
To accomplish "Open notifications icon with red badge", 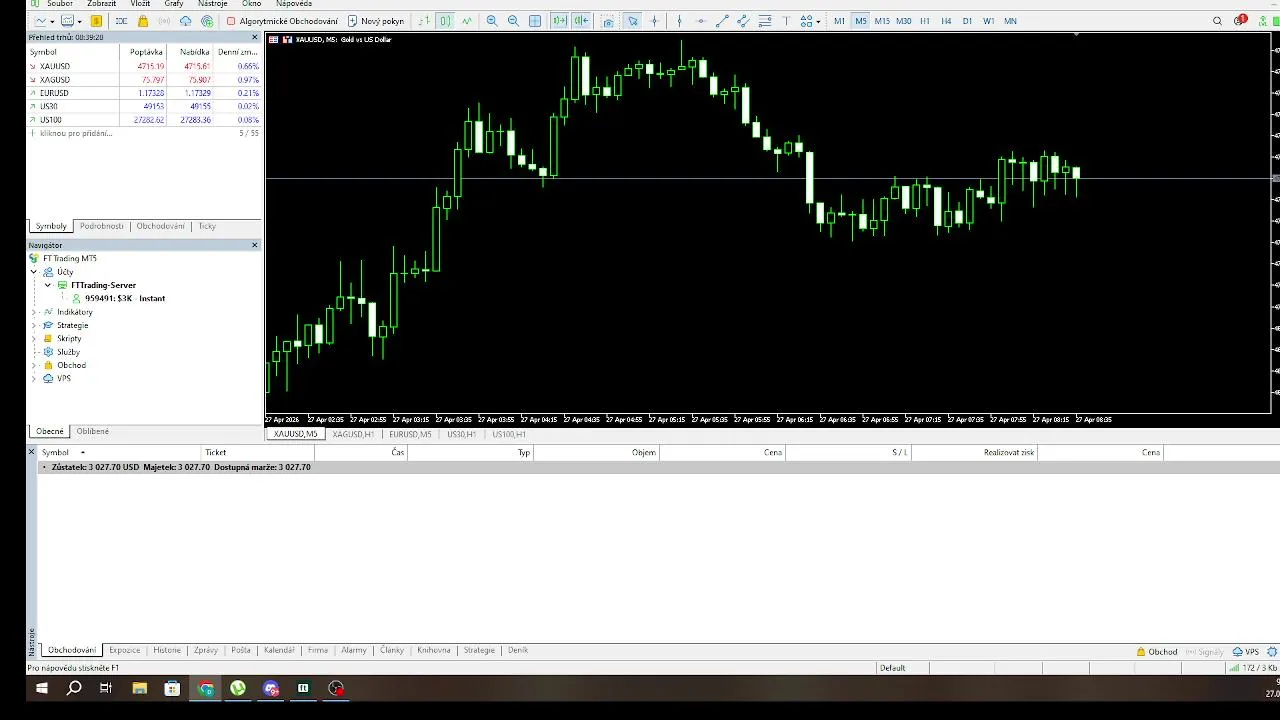I will coord(1240,20).
